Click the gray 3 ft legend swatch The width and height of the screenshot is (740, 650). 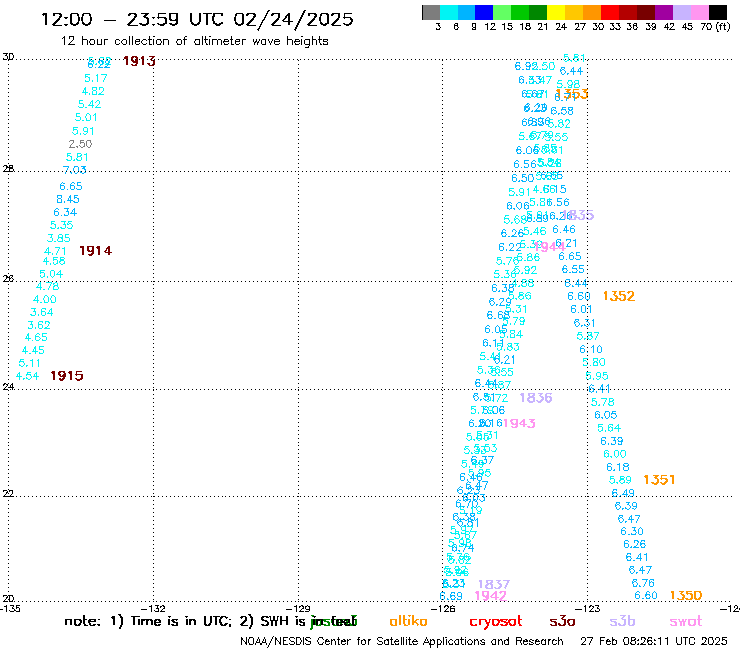(431, 12)
